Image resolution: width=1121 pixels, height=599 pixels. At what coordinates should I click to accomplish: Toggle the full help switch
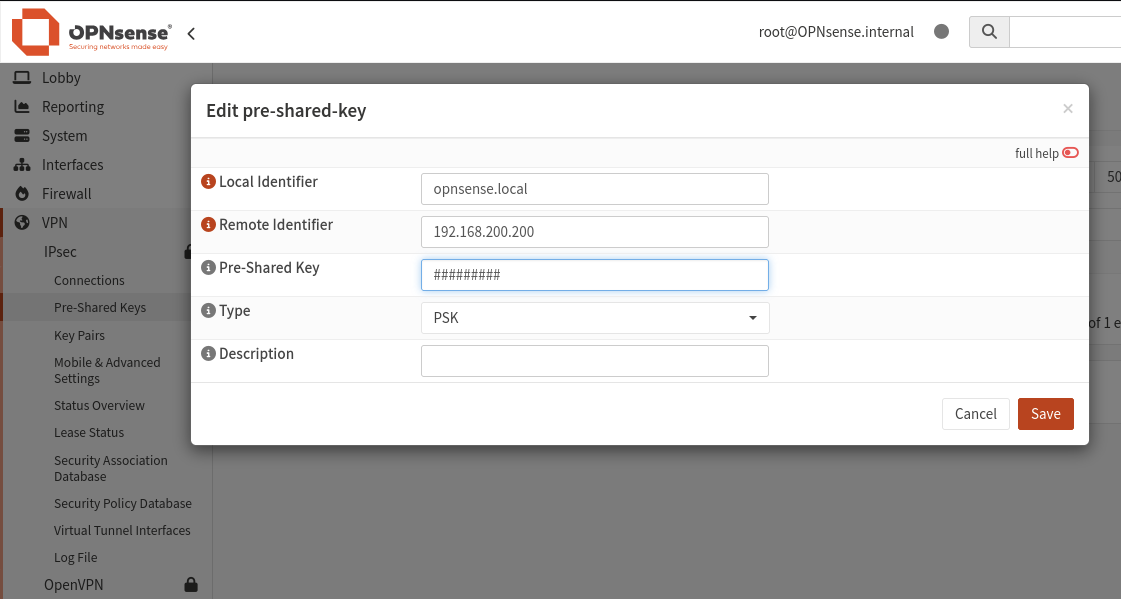pos(1070,153)
